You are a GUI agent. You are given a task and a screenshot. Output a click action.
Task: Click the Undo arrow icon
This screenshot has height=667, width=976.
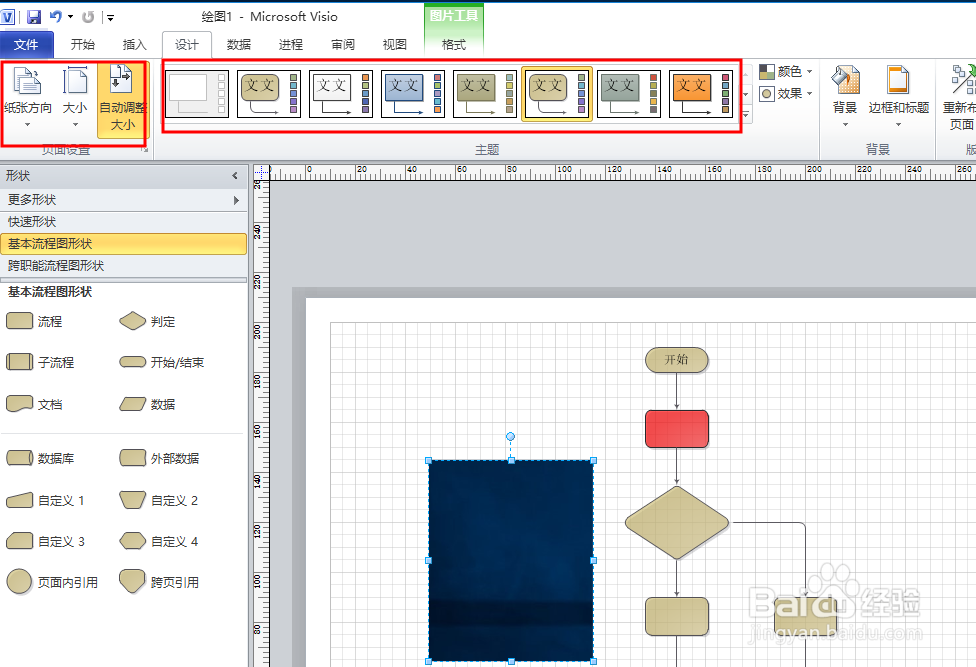click(x=56, y=17)
